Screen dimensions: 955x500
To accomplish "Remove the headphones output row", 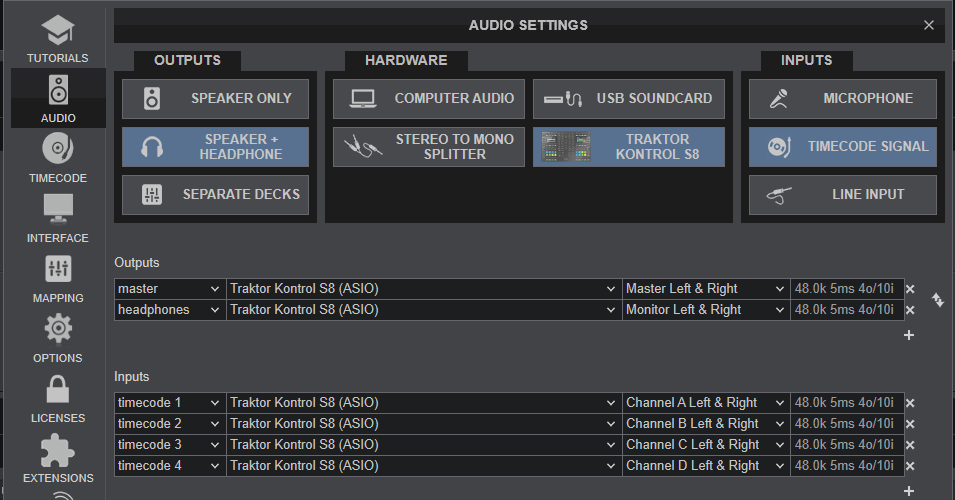I will 910,310.
